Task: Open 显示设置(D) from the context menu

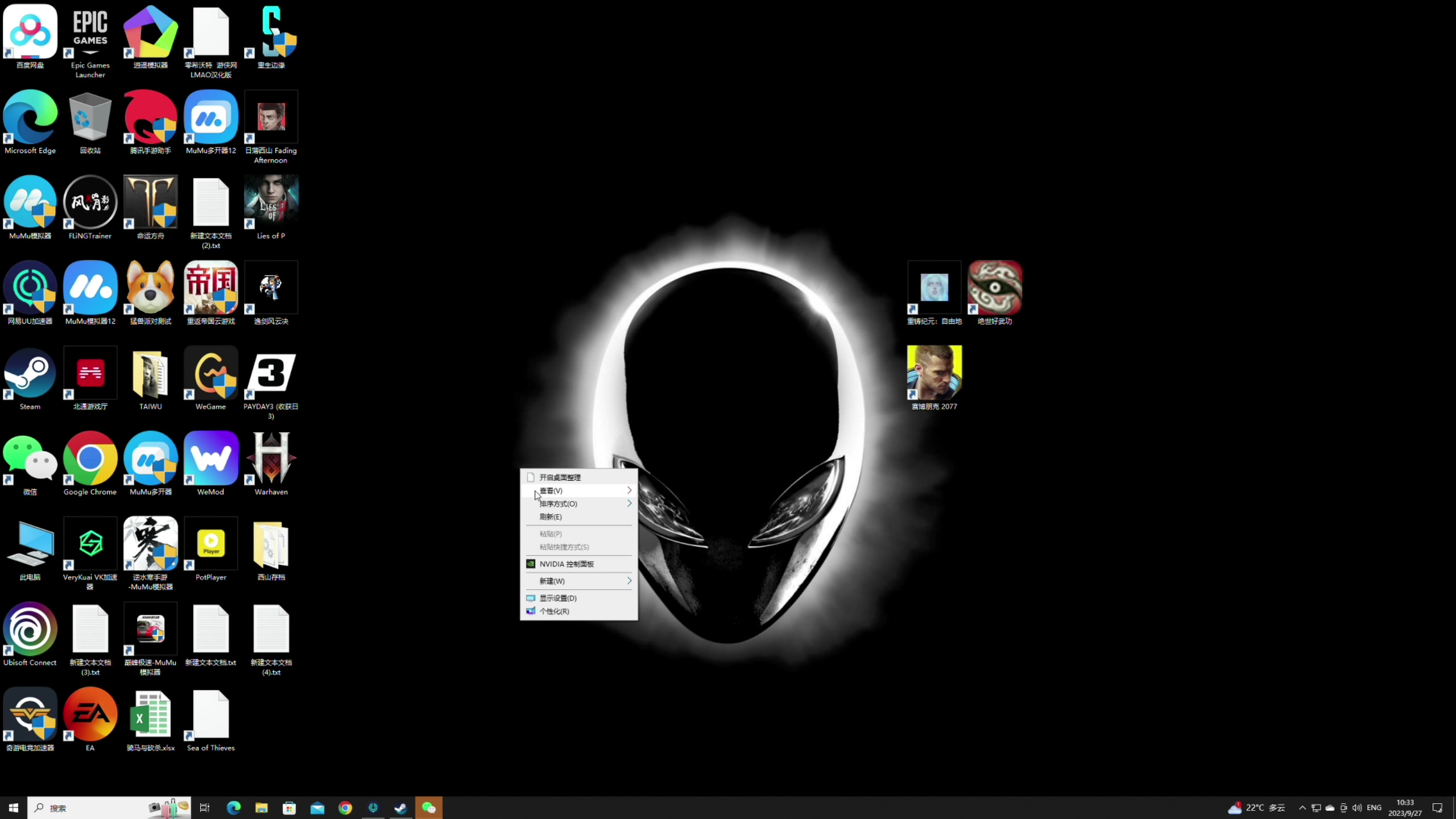Action: click(x=578, y=598)
